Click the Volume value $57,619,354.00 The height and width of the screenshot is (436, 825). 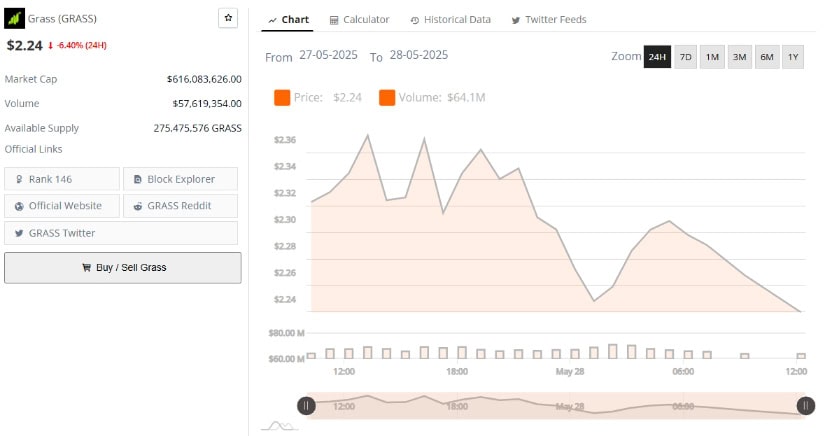(x=207, y=104)
